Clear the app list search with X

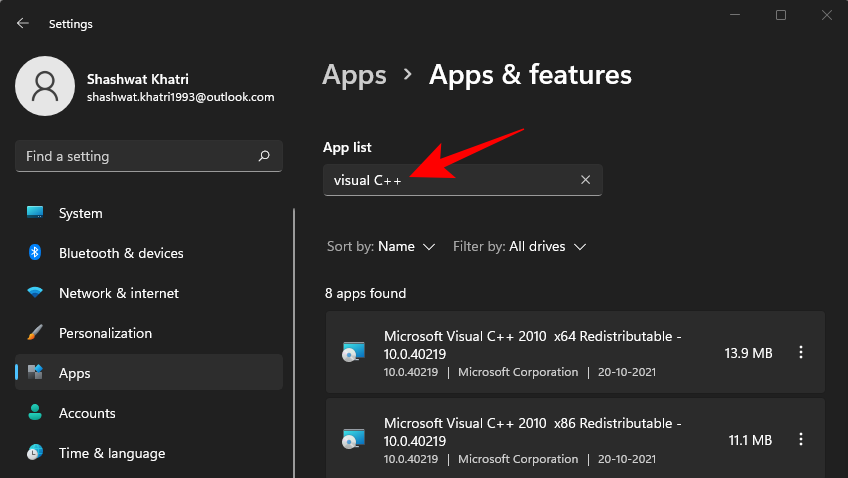click(x=585, y=180)
